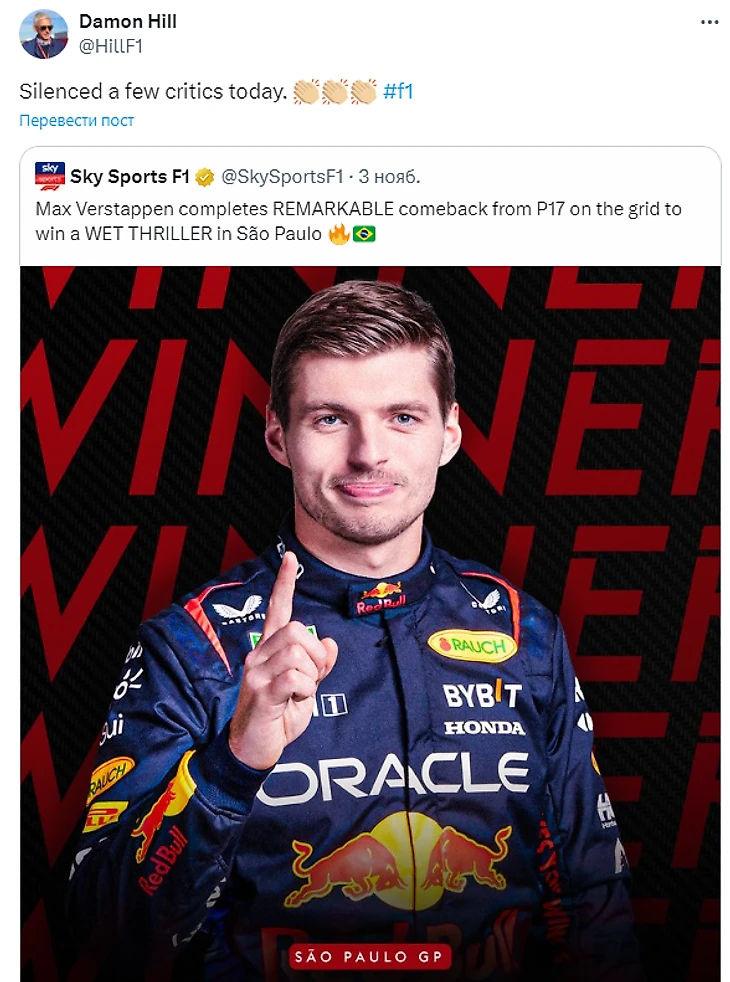
Task: Click Damon Hill's profile avatar
Action: (x=44, y=34)
